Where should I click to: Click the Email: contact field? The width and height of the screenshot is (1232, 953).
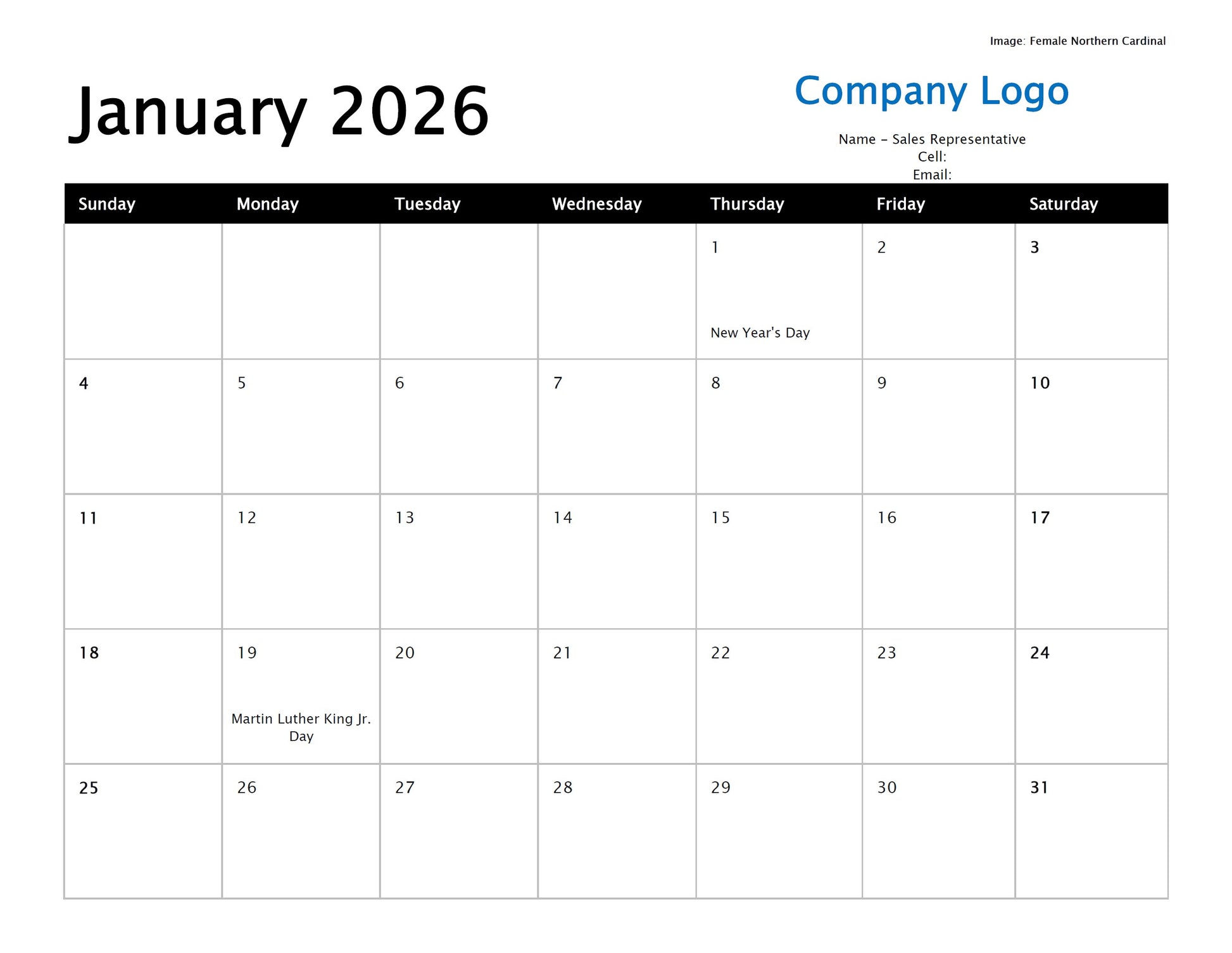click(x=931, y=174)
